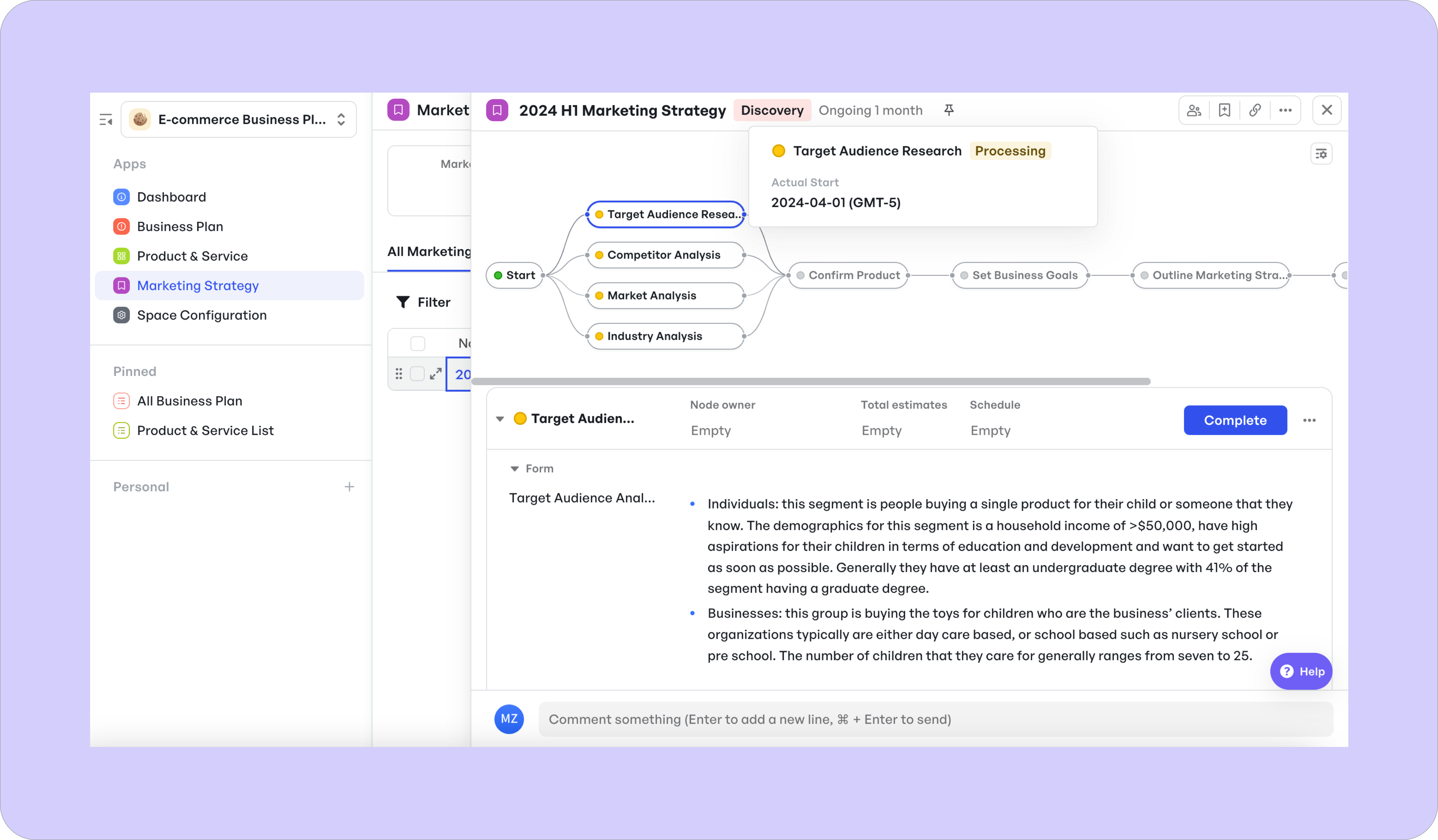Select the Start node in the workflow
Viewport: 1438px width, 840px height.
coord(515,275)
